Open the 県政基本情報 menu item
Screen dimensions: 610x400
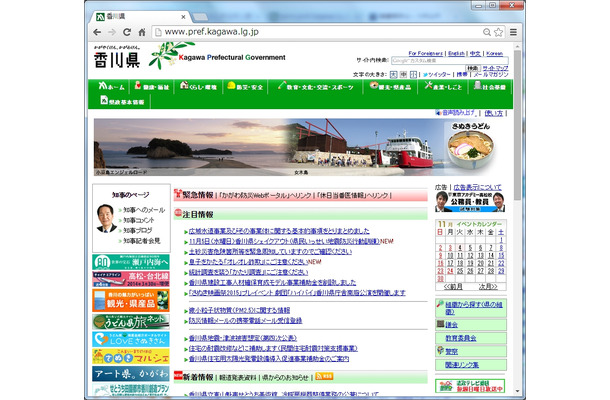[x=122, y=101]
